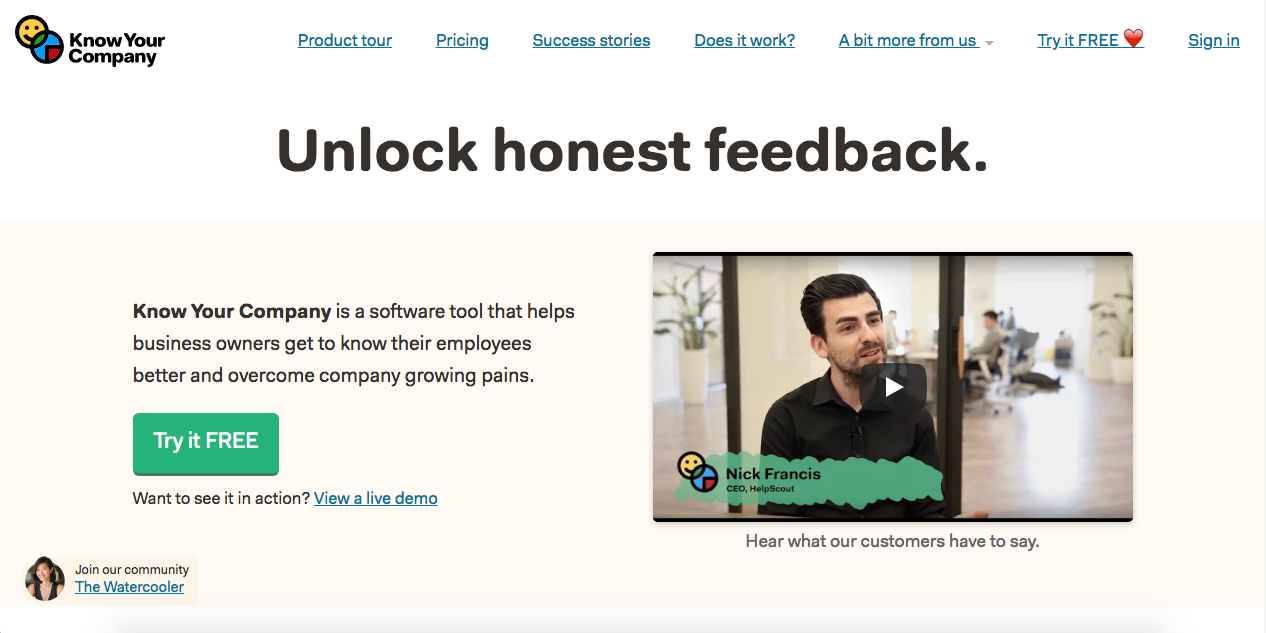The width and height of the screenshot is (1266, 633).
Task: Click the green Try it FREE button
Action: pyautogui.click(x=206, y=442)
